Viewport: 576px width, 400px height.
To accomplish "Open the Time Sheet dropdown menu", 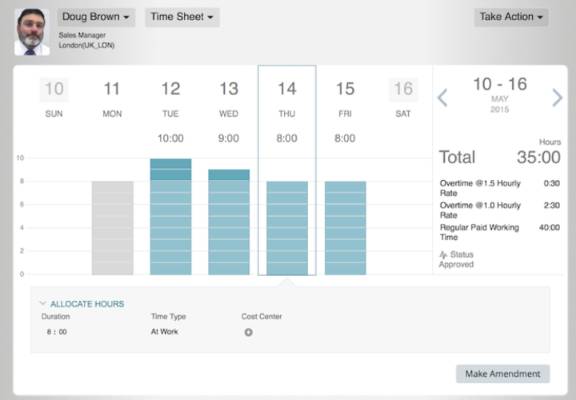I will click(182, 17).
